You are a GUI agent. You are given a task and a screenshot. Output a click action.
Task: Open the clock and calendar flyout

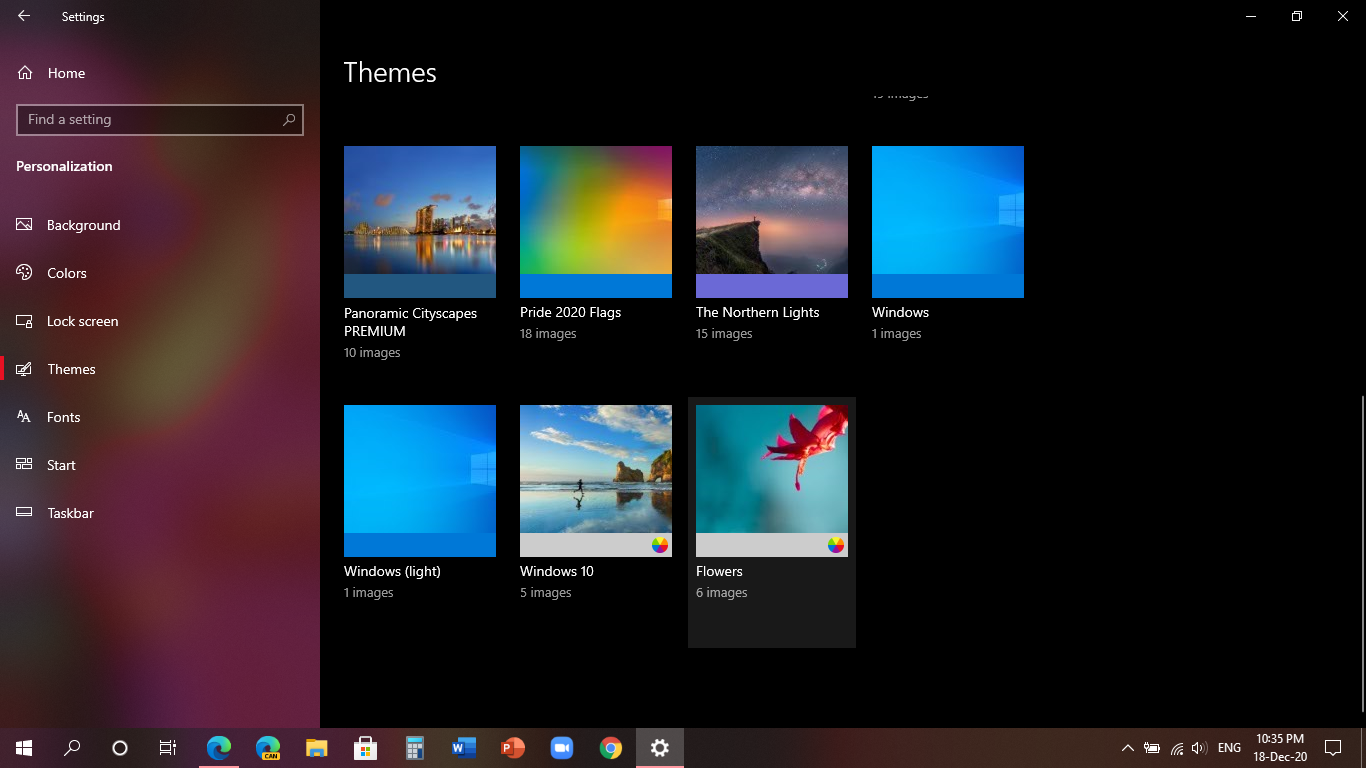tap(1280, 748)
